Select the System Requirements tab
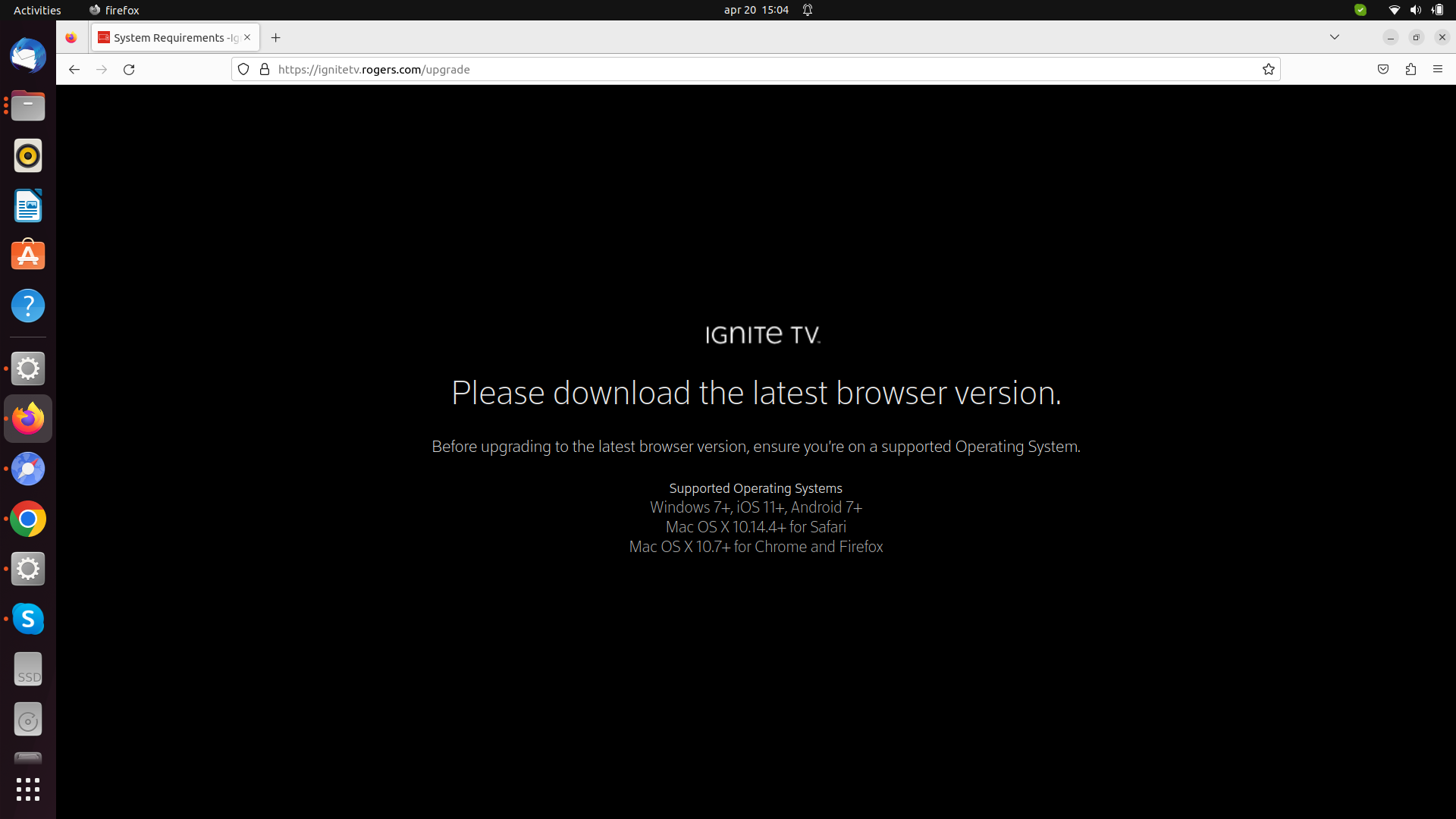The width and height of the screenshot is (1456, 819). coord(171,37)
